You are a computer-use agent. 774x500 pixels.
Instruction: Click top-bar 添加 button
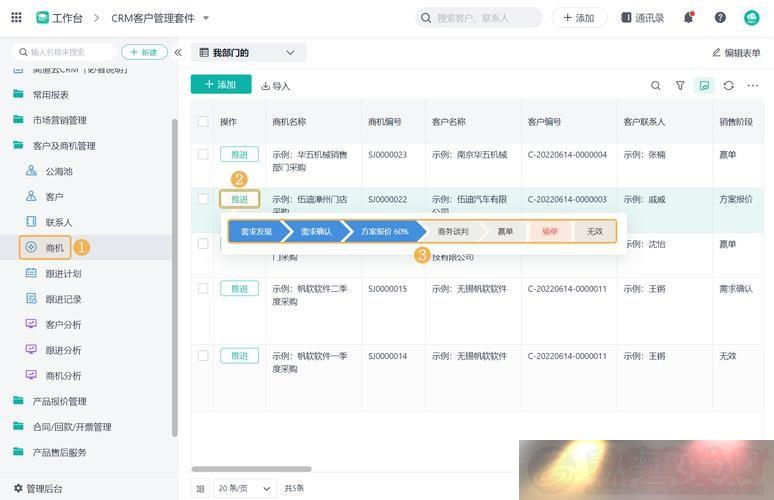click(x=579, y=18)
